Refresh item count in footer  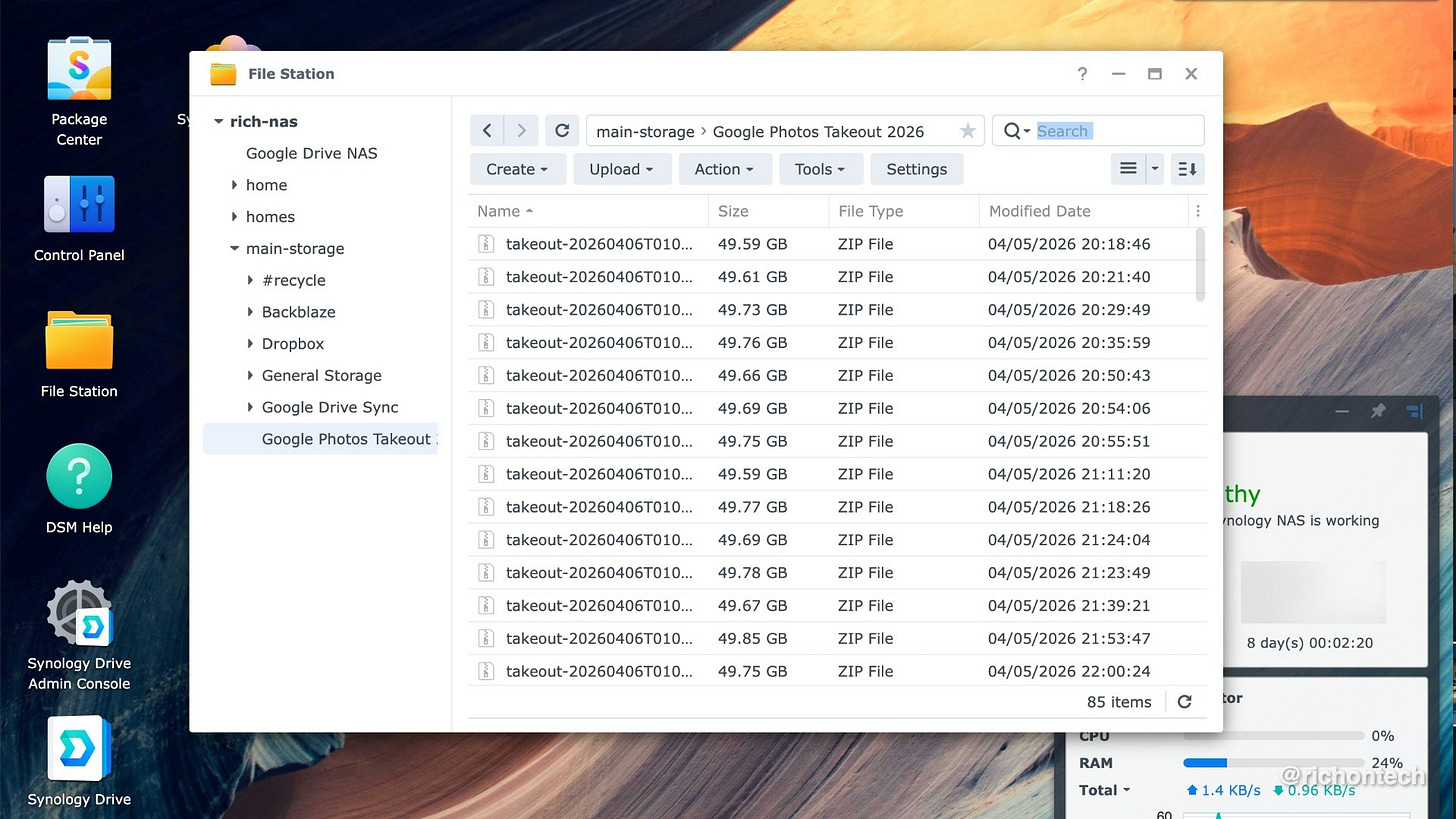[x=1184, y=702]
